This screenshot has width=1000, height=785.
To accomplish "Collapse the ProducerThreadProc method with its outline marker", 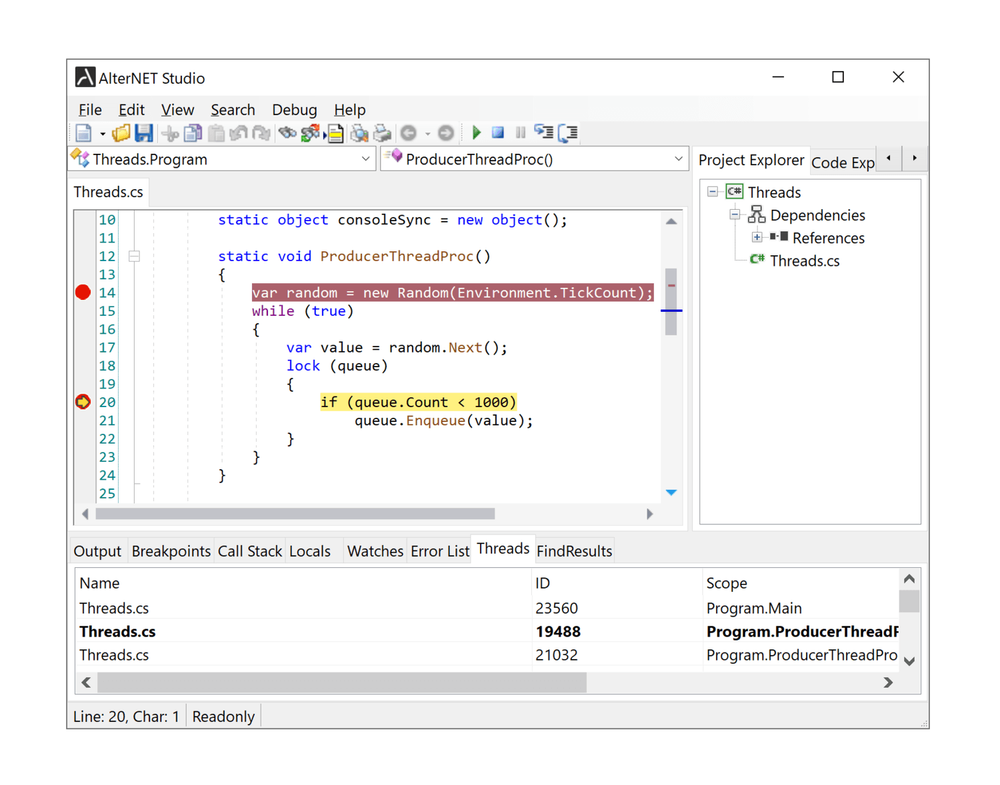I will pos(135,256).
